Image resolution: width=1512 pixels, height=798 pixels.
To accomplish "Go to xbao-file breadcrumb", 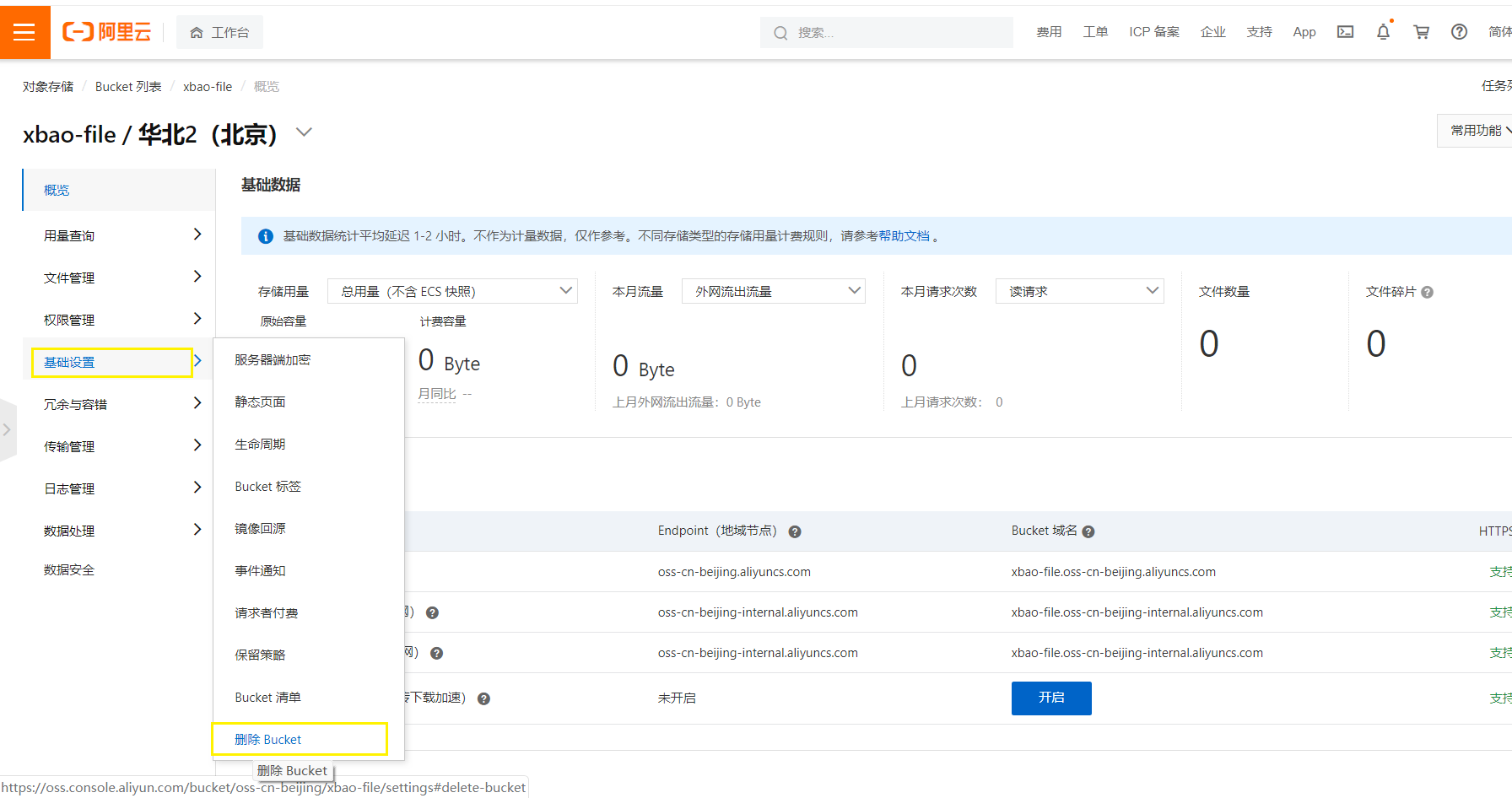I will tap(208, 87).
